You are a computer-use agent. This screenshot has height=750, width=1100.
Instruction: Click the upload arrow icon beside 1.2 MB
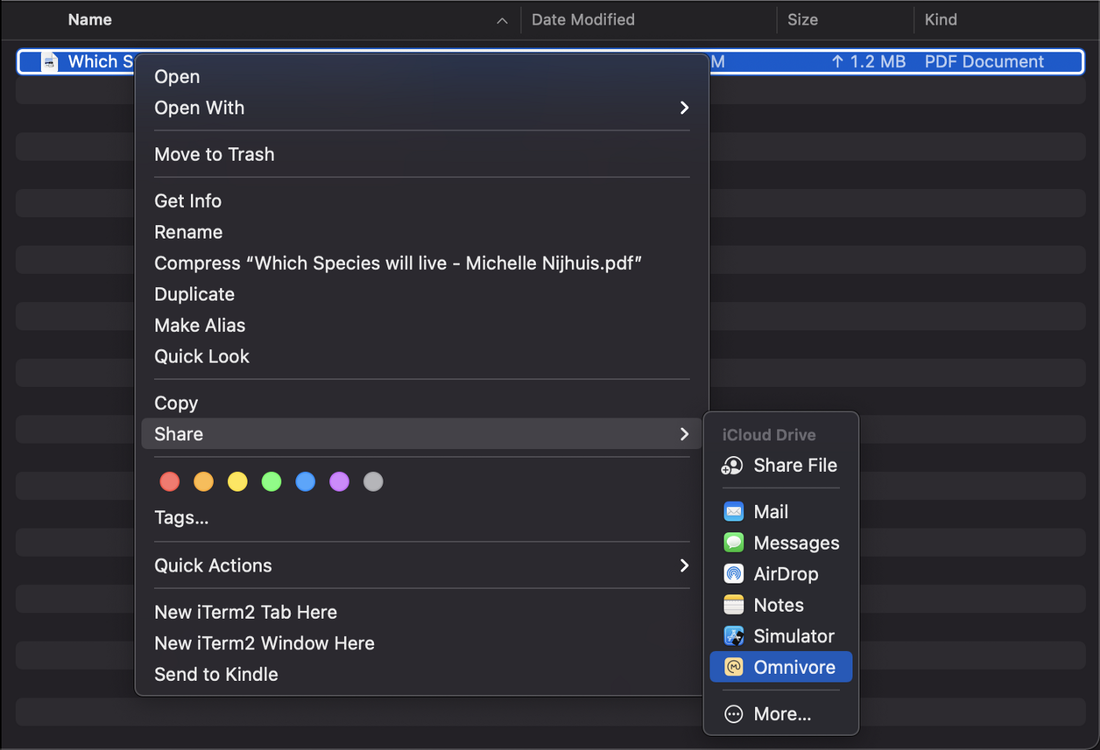(x=837, y=62)
